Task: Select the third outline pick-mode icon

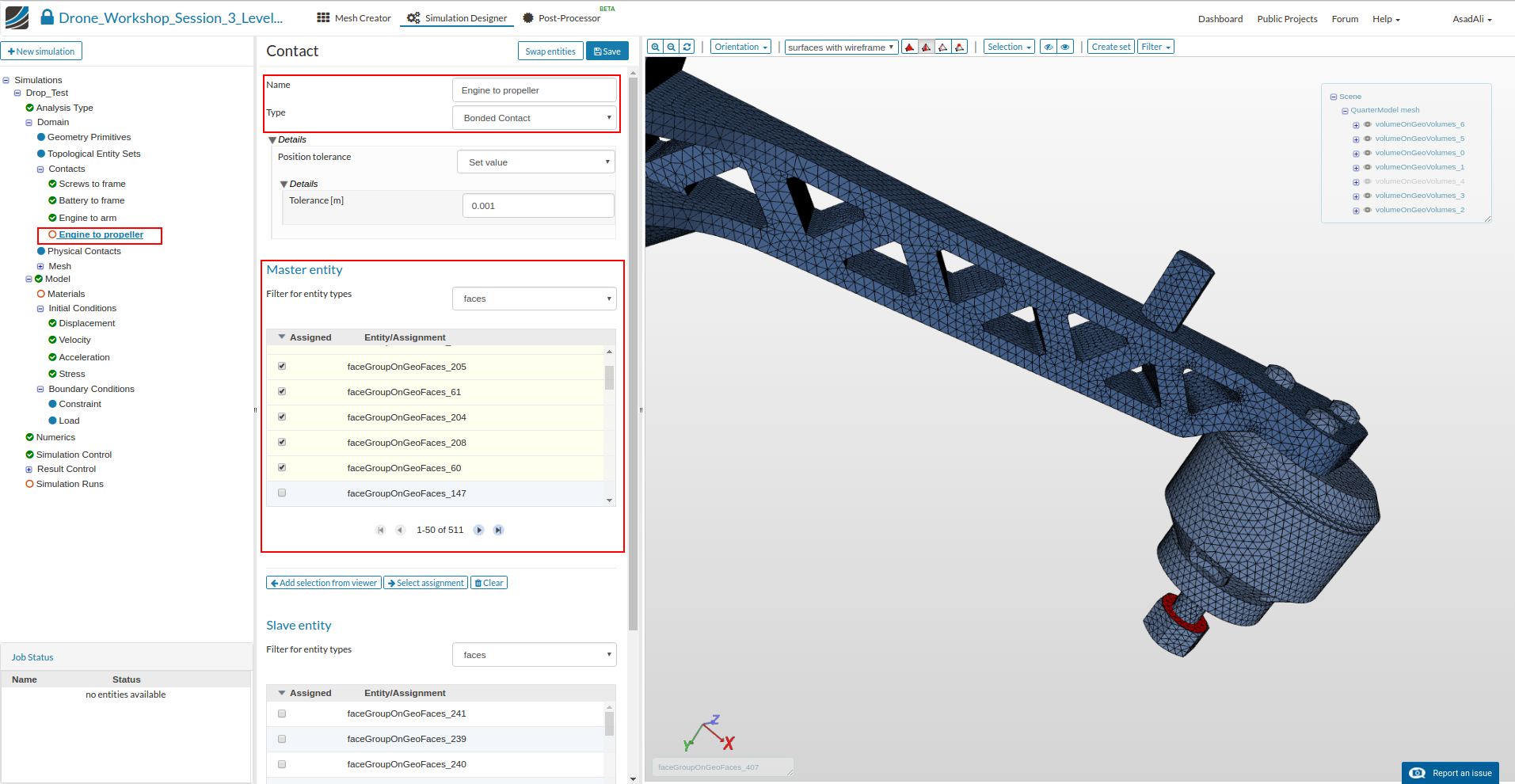Action: click(943, 47)
